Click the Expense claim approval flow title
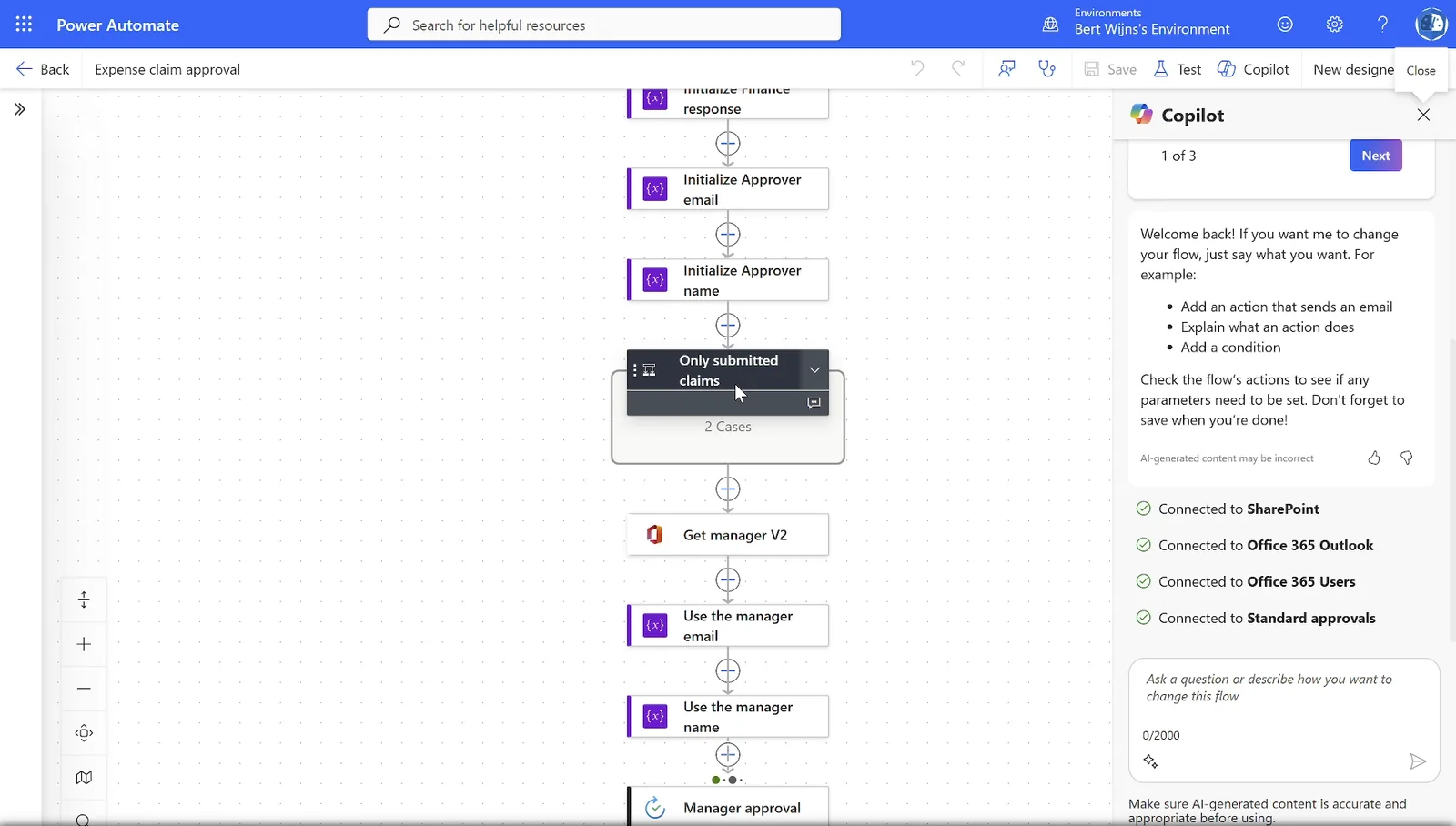This screenshot has width=1456, height=826. pyautogui.click(x=167, y=69)
